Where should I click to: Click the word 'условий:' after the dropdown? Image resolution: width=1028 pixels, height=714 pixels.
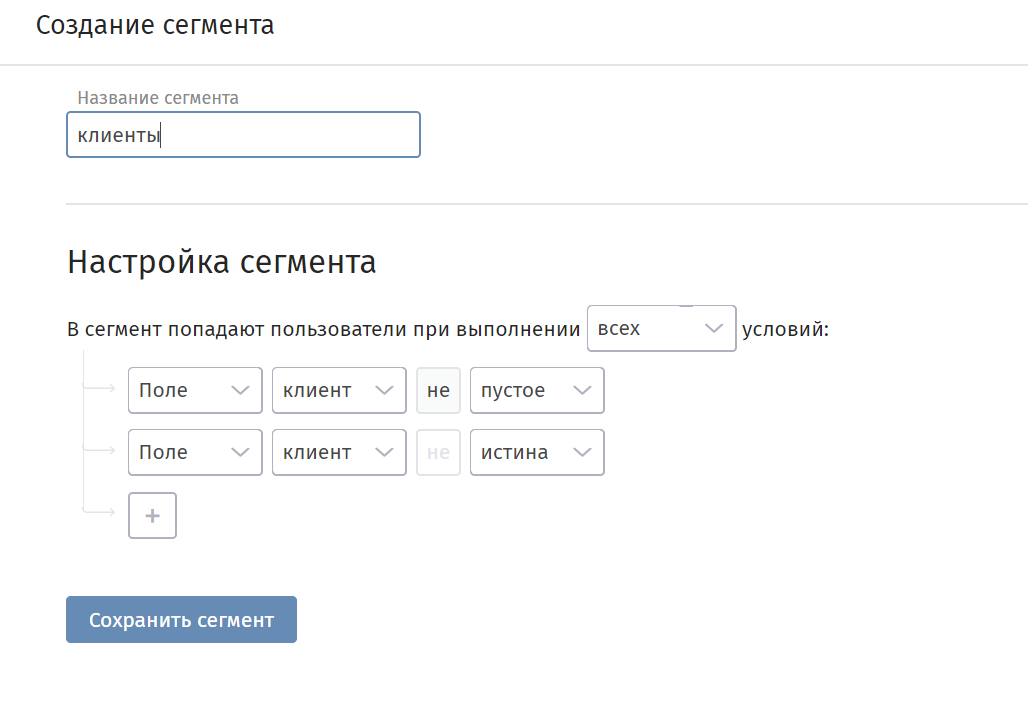[x=785, y=328]
